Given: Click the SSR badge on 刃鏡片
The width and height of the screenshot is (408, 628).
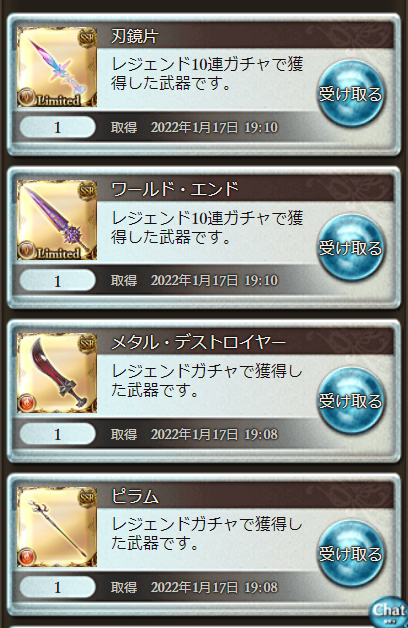Looking at the screenshot, I should tap(87, 38).
